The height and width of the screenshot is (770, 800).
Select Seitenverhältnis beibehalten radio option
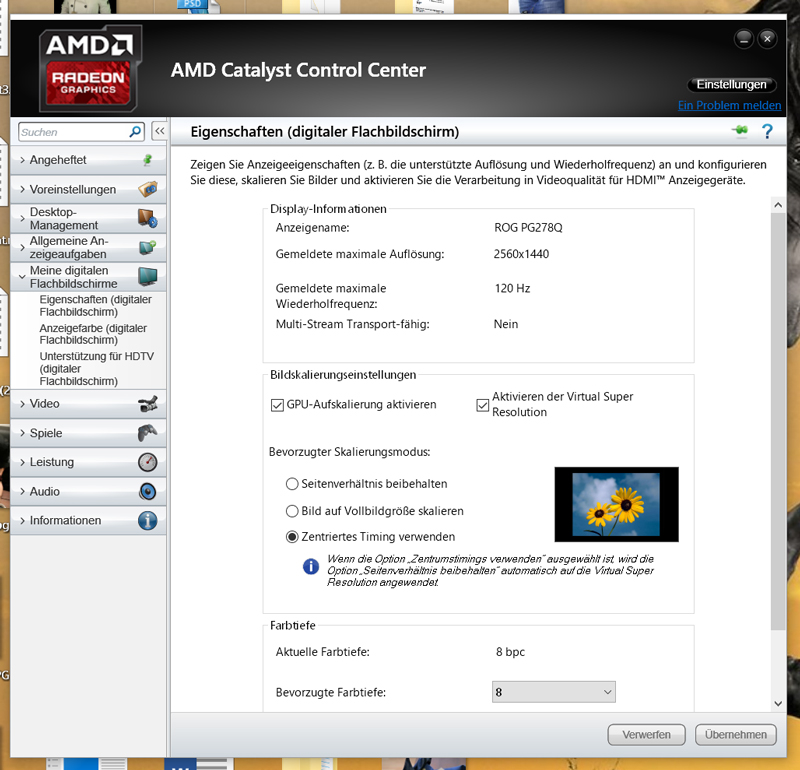292,484
